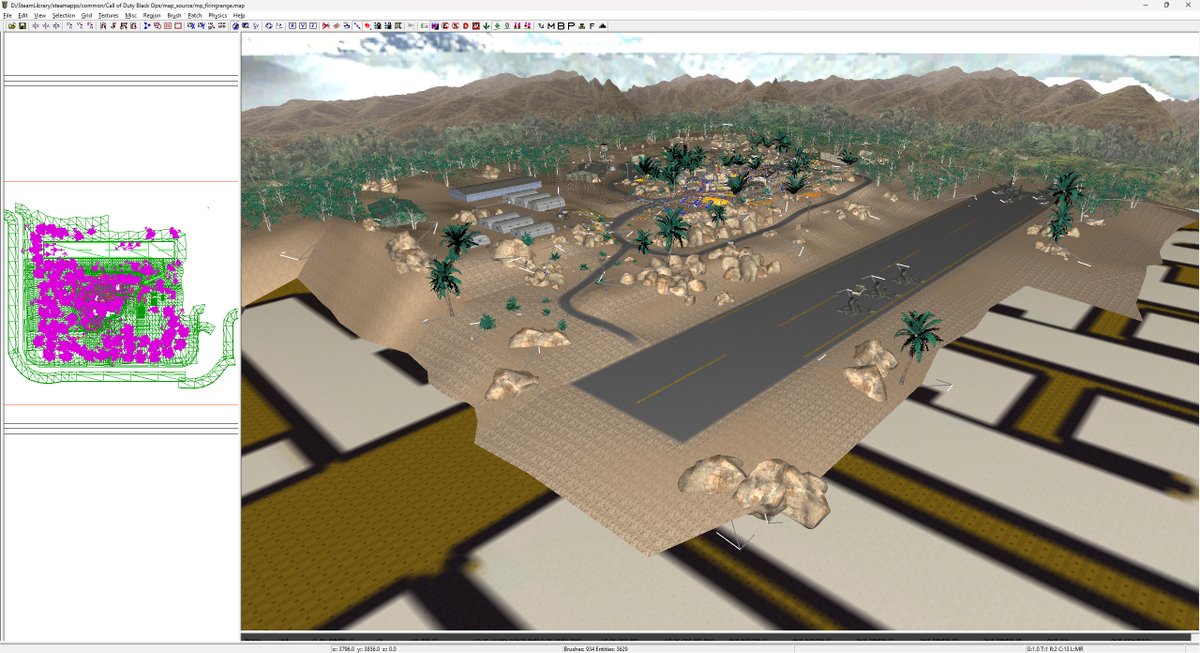Open the Patch menu
Screen dimensions: 1200x653
tap(194, 16)
